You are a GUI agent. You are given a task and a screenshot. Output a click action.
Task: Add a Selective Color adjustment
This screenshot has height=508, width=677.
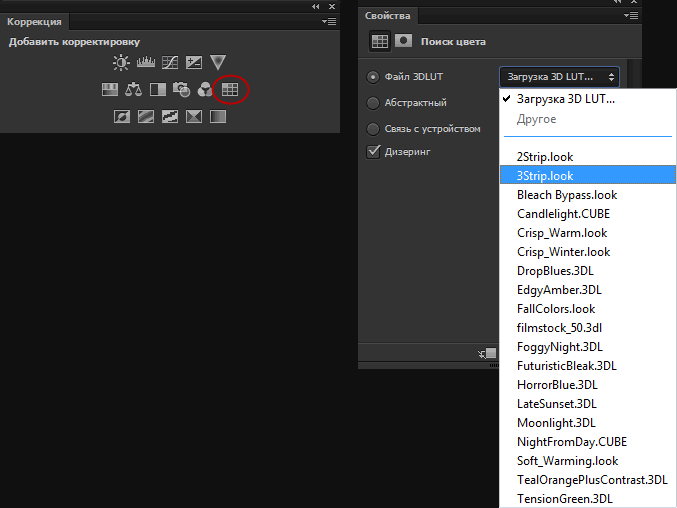click(x=194, y=117)
